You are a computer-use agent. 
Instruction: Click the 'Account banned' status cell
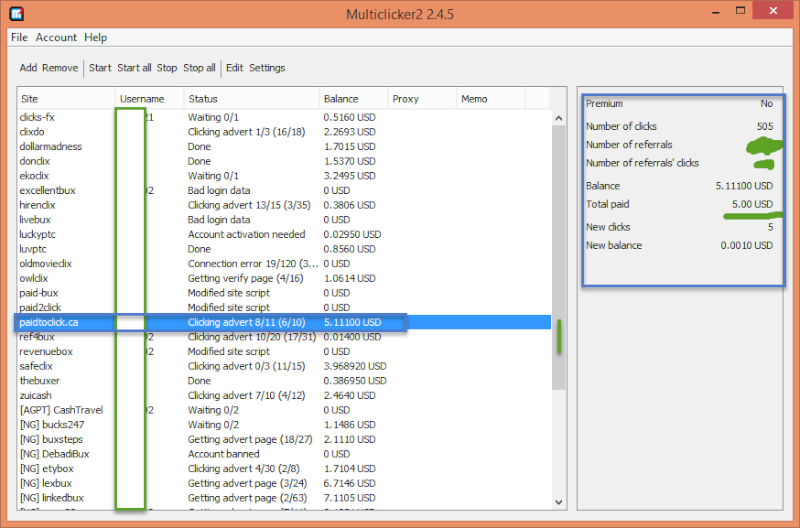click(223, 454)
